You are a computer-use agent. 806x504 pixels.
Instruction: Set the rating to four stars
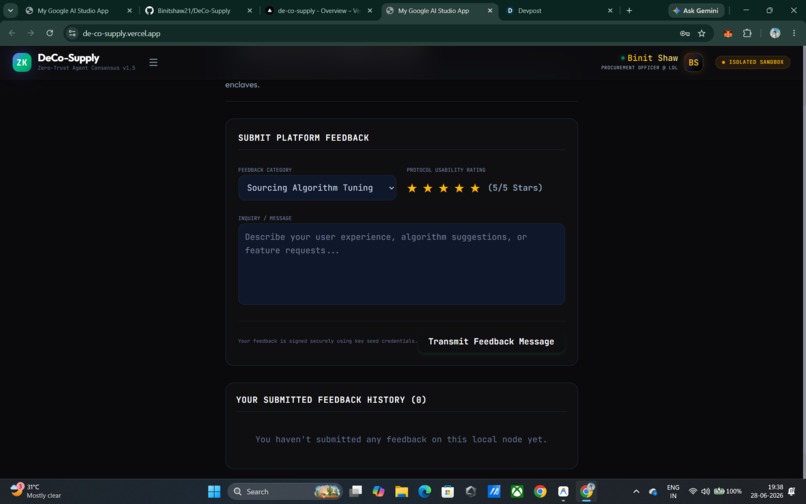(x=459, y=188)
